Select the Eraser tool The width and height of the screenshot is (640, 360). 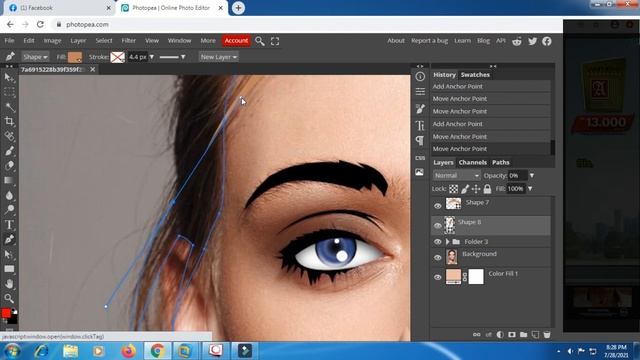pyautogui.click(x=9, y=166)
